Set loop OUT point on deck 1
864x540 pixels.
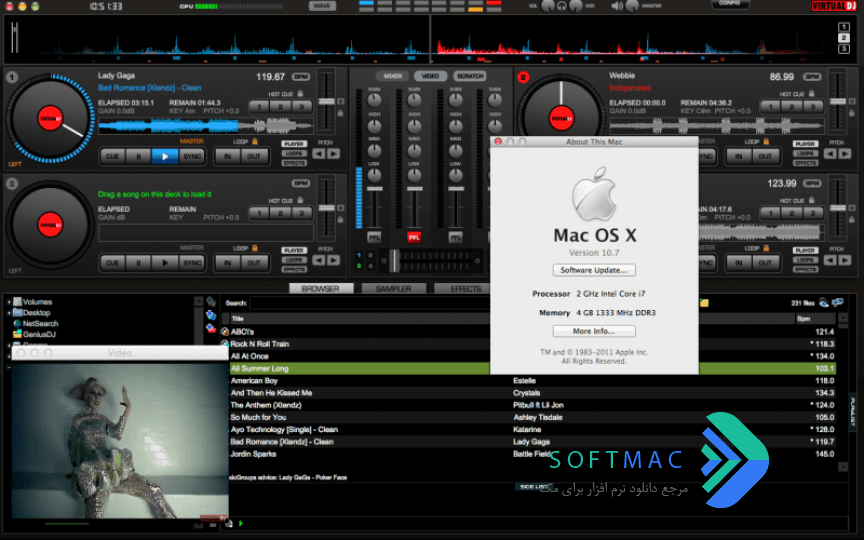coord(254,156)
